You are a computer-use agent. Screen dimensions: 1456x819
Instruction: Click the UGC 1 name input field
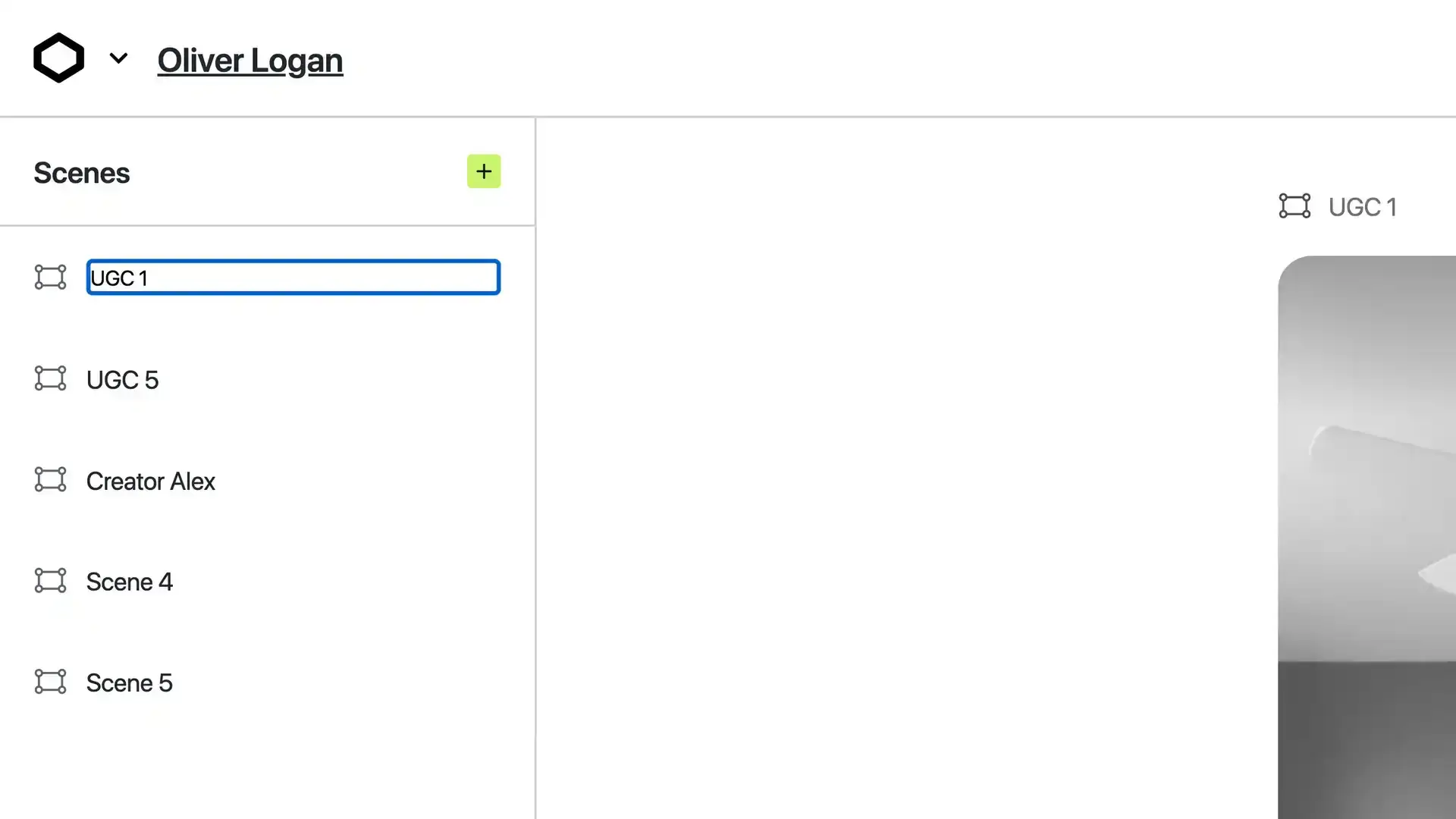pos(293,277)
